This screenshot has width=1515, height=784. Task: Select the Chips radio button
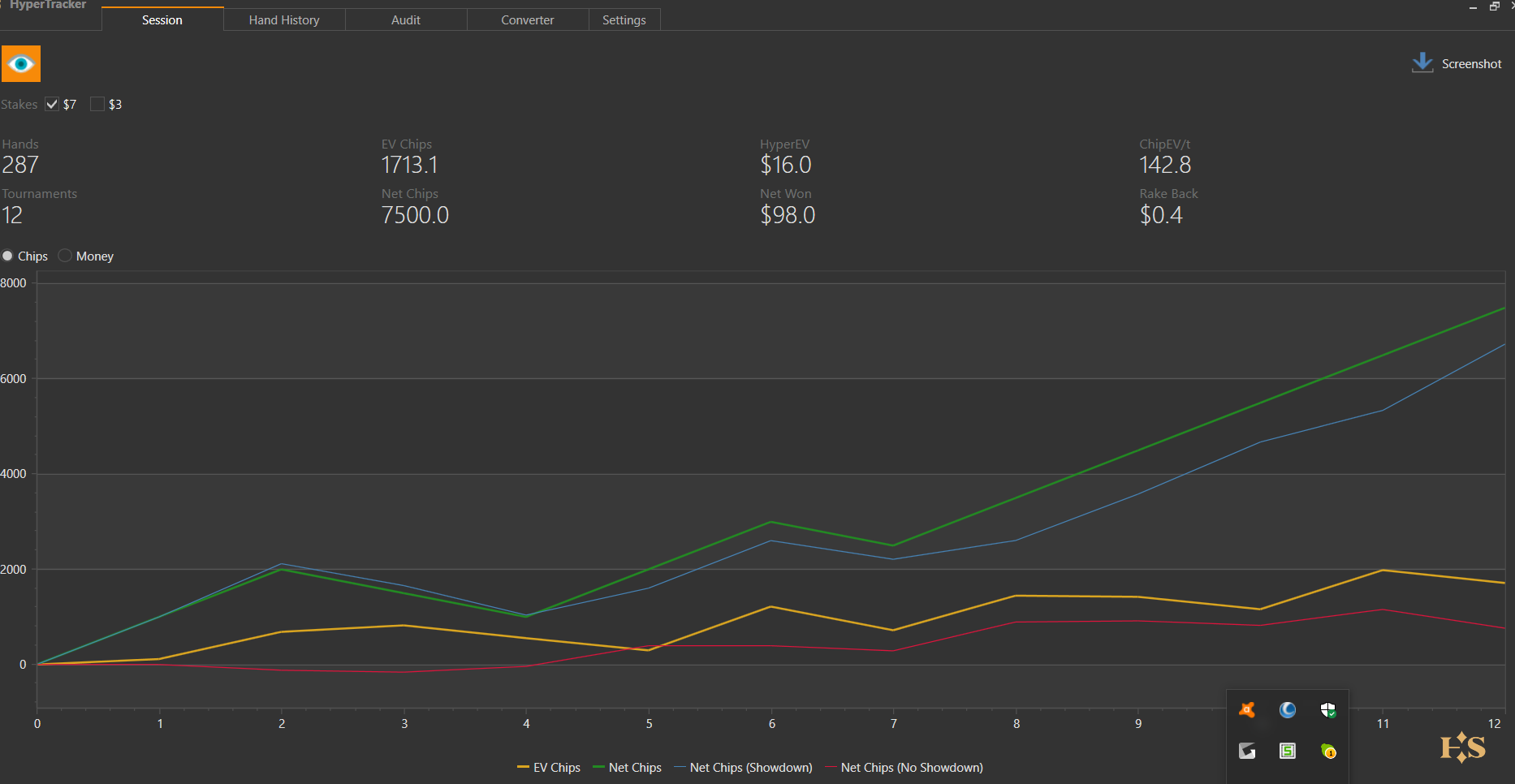click(x=7, y=256)
